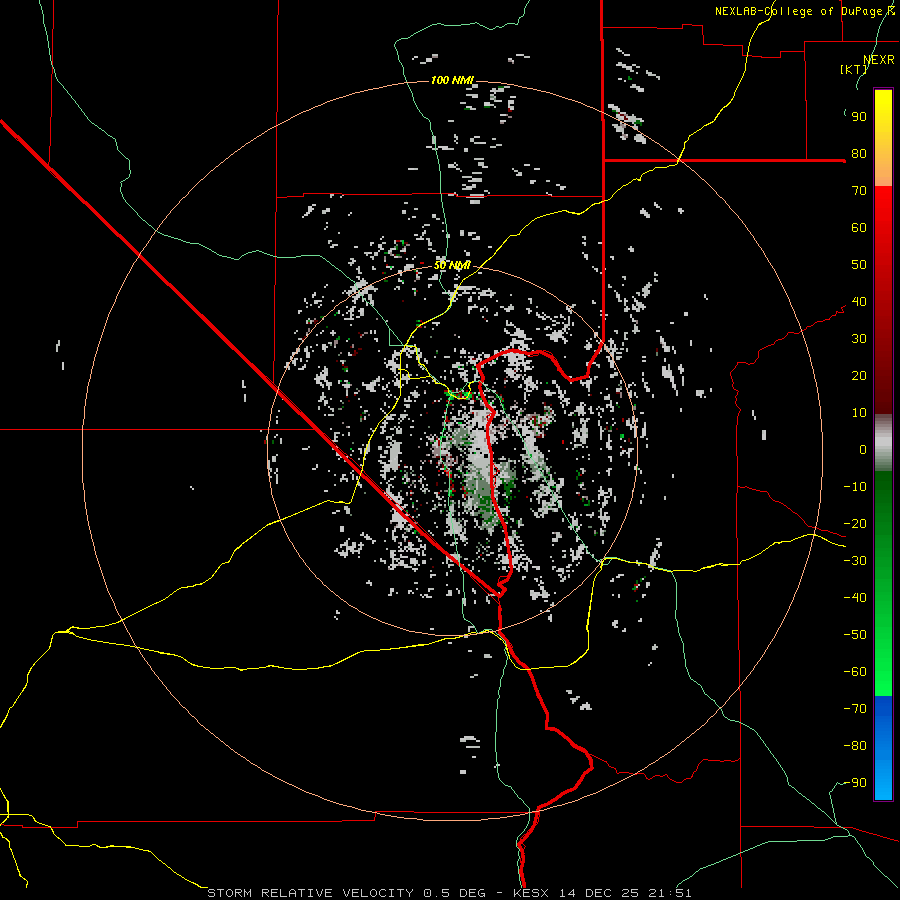
Task: Click the -40 value on velocity scale
Action: point(855,598)
